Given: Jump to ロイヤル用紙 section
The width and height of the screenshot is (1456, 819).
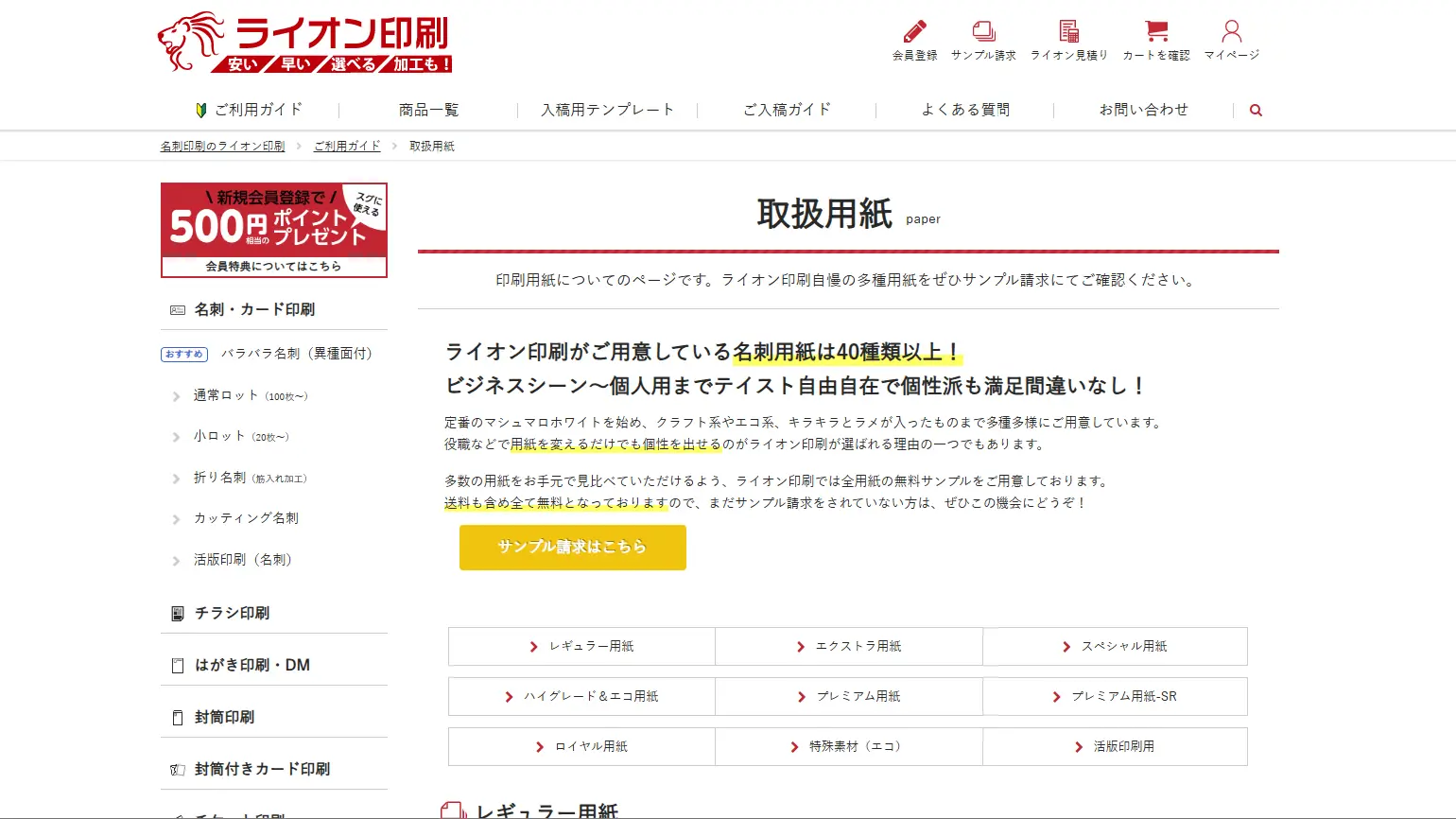Looking at the screenshot, I should pyautogui.click(x=581, y=747).
